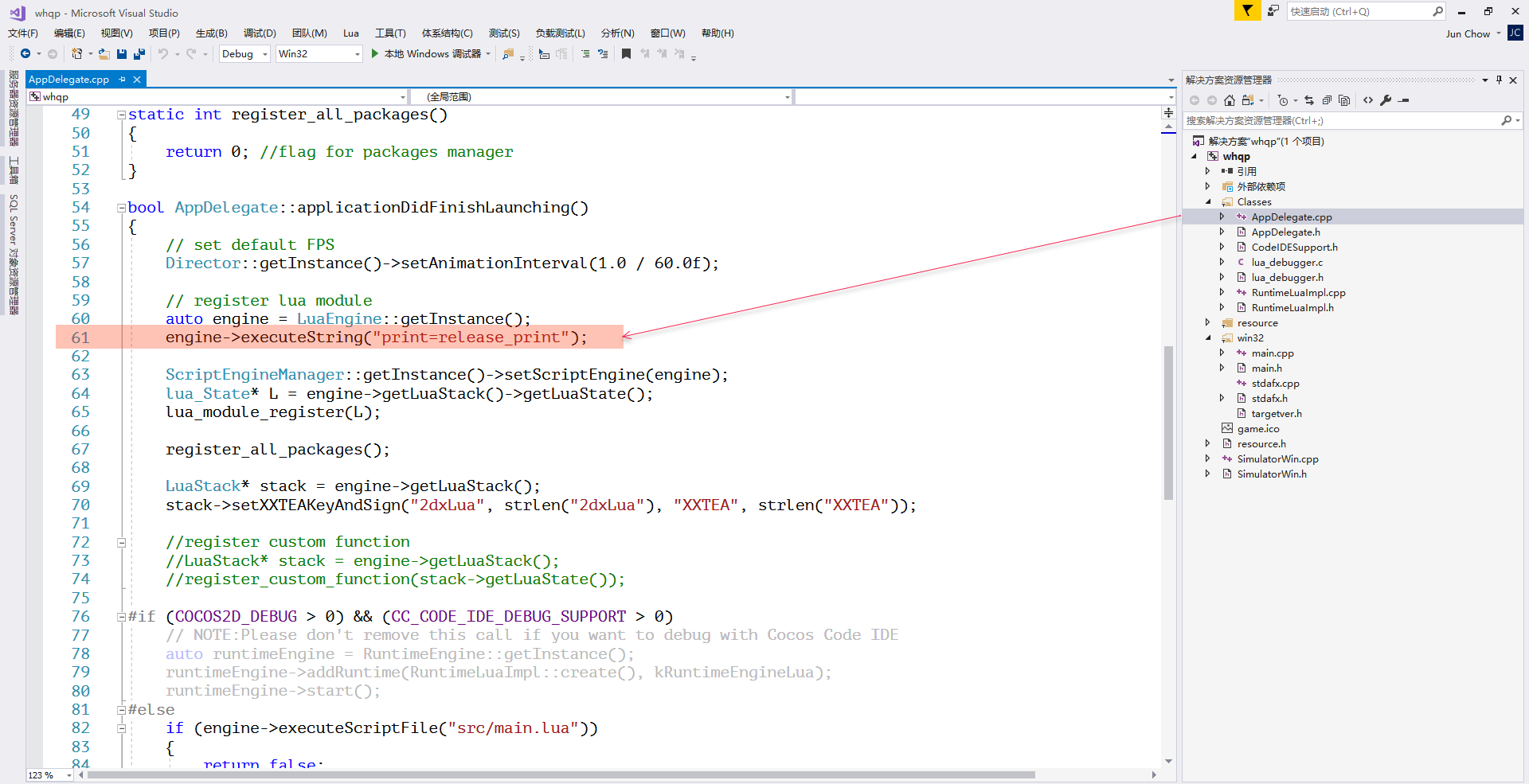The image size is (1529, 784).
Task: Open the SQL Server 对象资源管理器 side tab
Action: pyautogui.click(x=14, y=254)
